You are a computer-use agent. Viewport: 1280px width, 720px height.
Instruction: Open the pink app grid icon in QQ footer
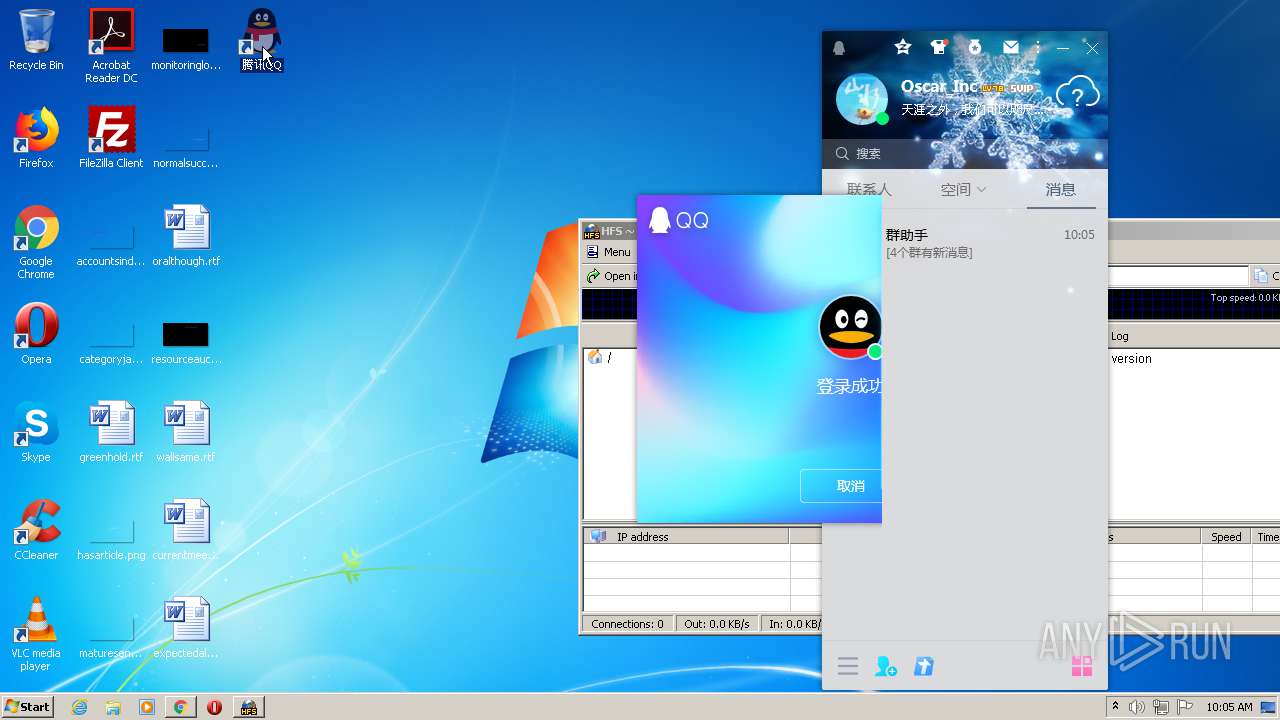[x=1082, y=666]
